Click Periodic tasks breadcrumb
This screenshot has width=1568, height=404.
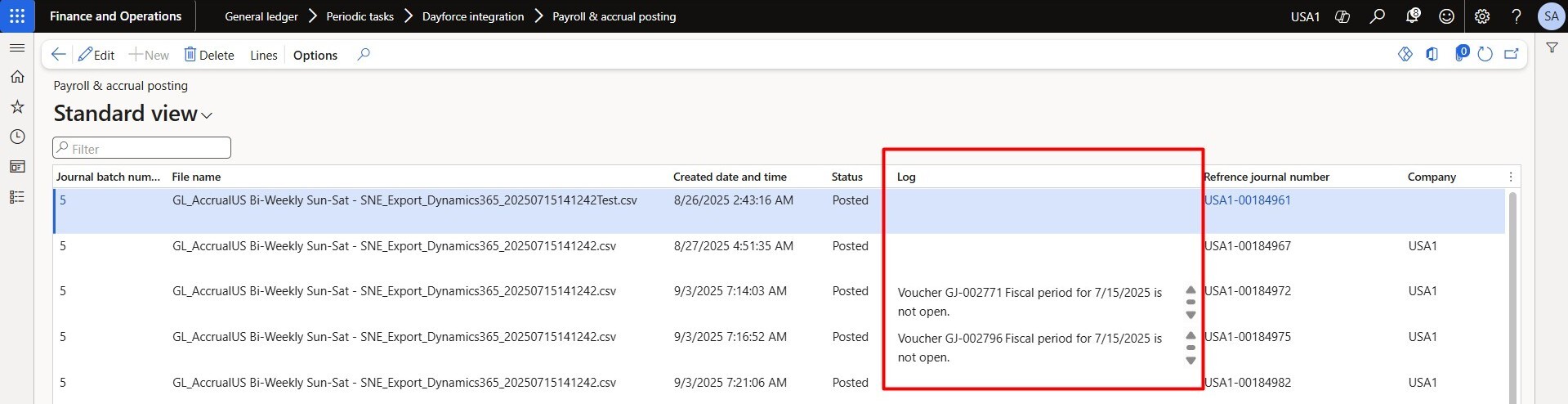360,16
